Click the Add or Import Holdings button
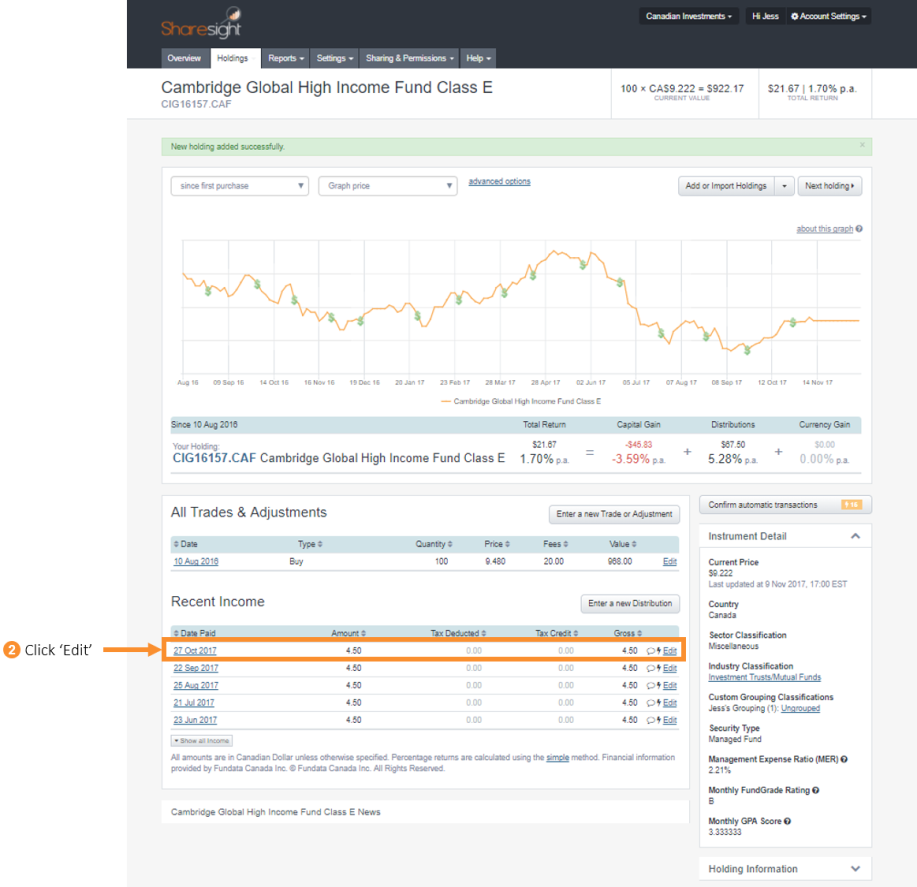Viewport: 917px width, 887px height. tap(726, 186)
